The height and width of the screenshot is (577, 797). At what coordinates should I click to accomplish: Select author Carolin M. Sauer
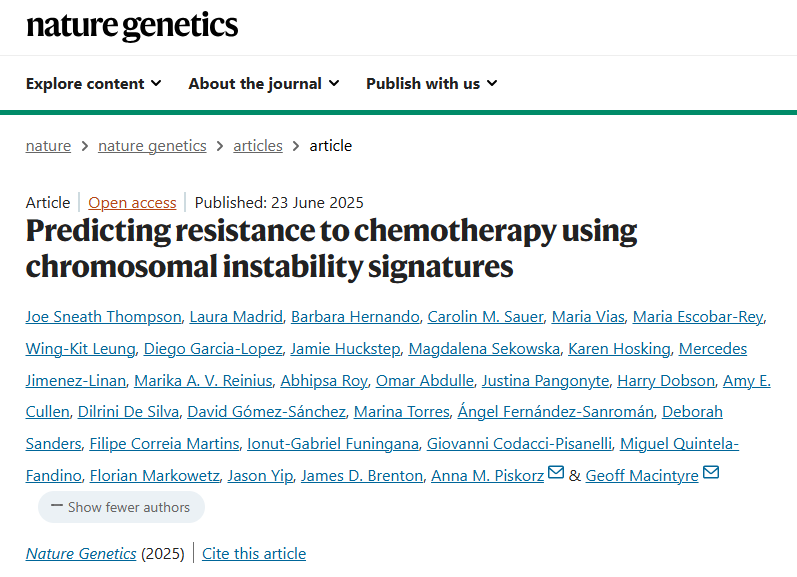pyautogui.click(x=486, y=317)
